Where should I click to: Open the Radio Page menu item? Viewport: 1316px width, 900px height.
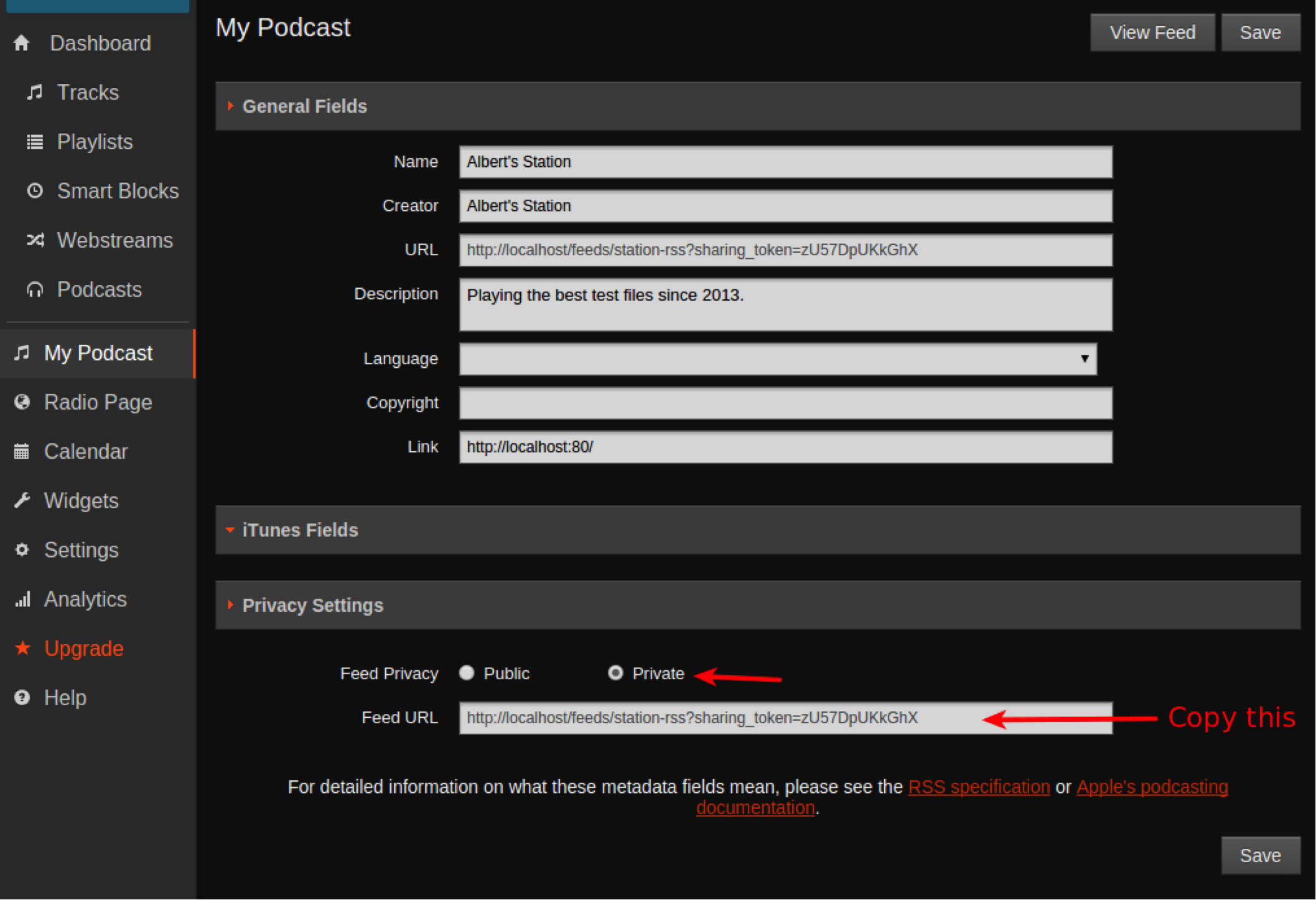click(98, 403)
